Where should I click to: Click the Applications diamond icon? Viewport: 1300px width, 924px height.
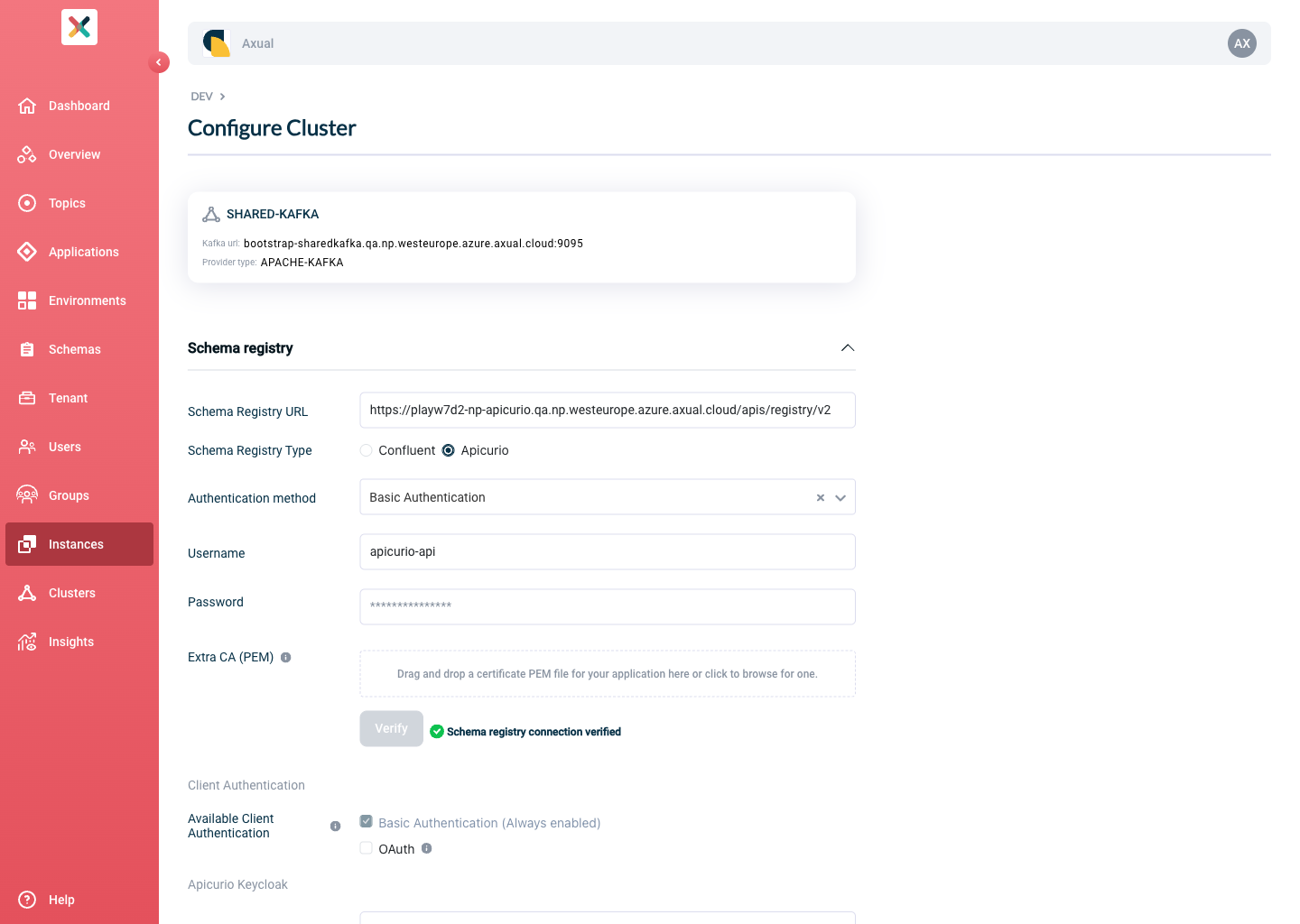(27, 252)
